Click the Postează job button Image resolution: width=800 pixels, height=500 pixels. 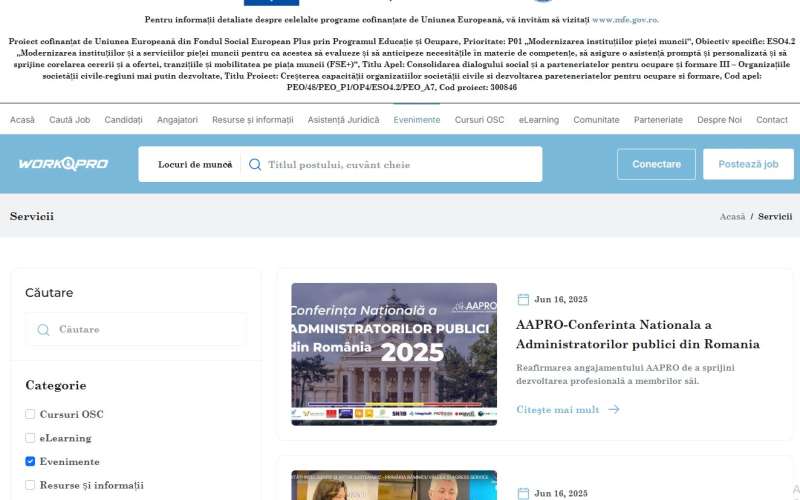pyautogui.click(x=748, y=164)
